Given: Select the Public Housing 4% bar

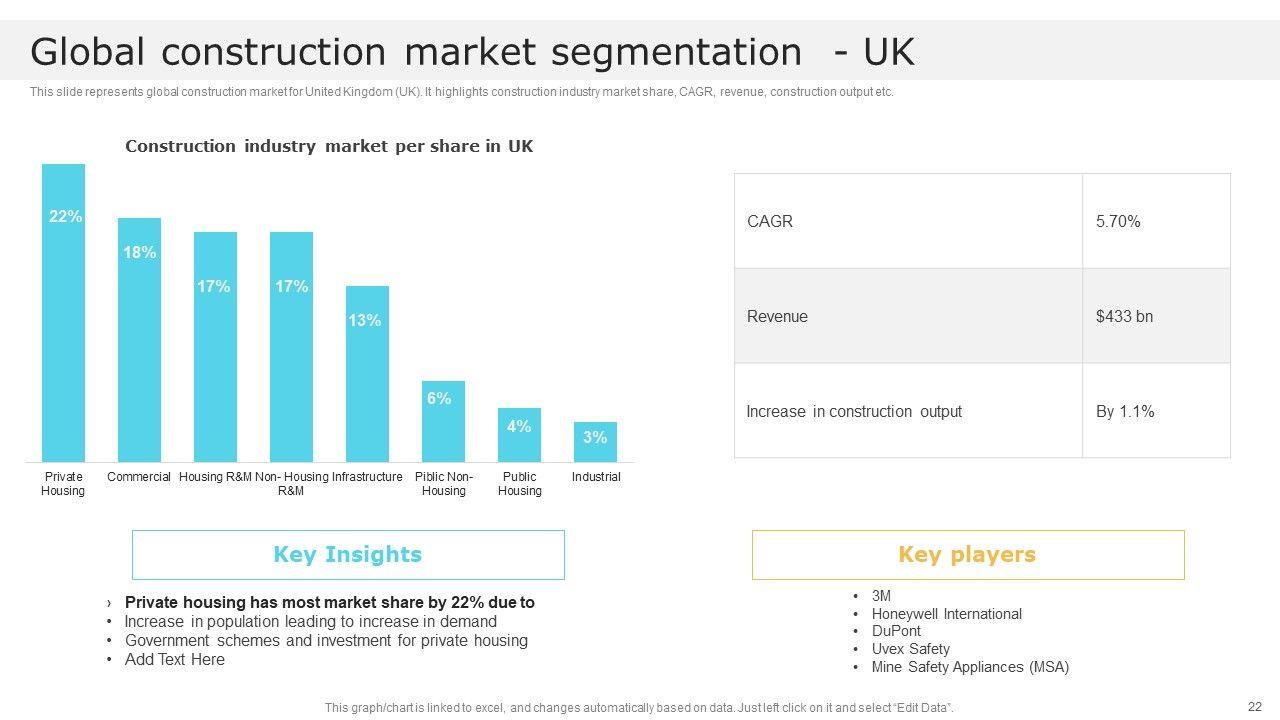Looking at the screenshot, I should pyautogui.click(x=519, y=435).
